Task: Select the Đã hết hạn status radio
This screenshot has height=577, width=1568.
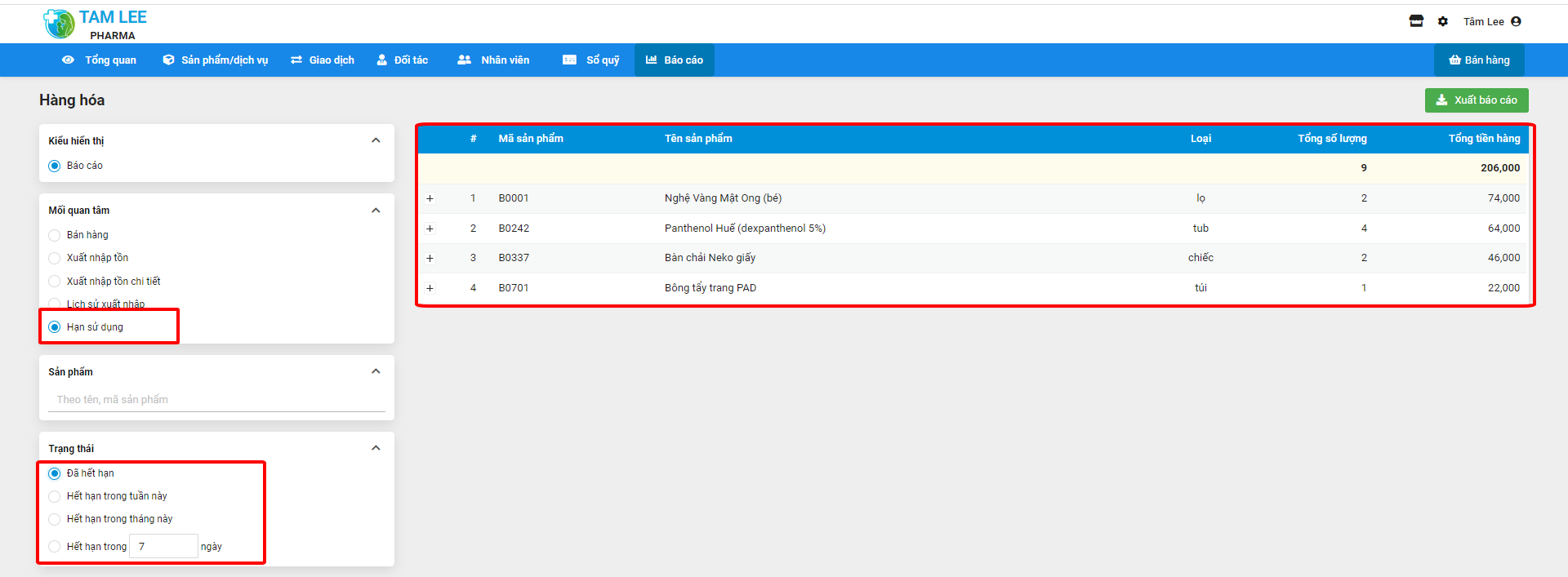Action: (55, 473)
